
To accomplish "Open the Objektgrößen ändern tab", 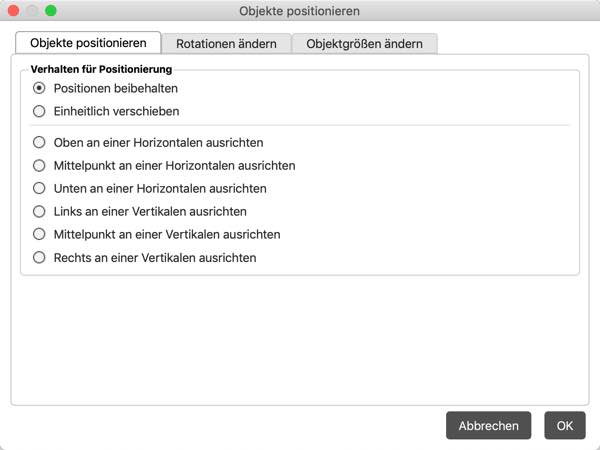I will click(365, 44).
